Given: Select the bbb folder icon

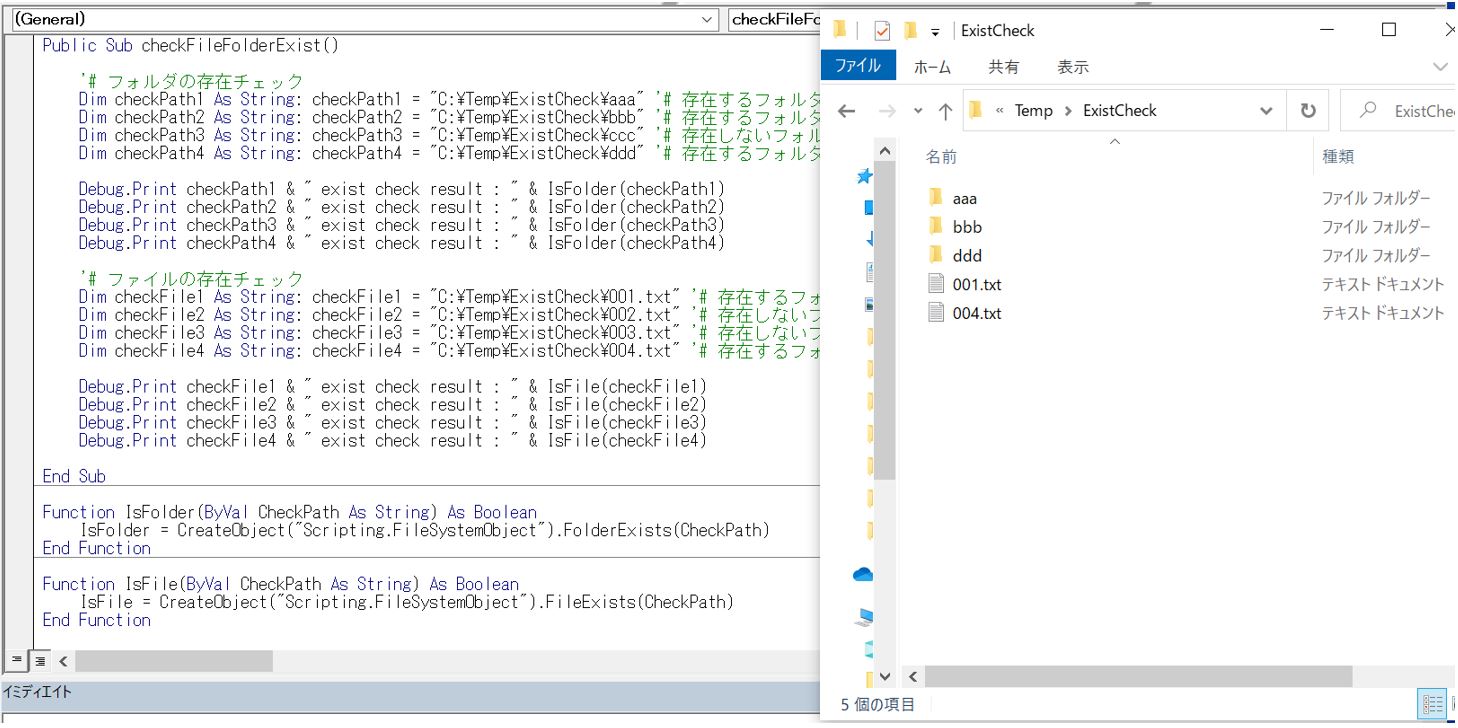Looking at the screenshot, I should pos(936,227).
